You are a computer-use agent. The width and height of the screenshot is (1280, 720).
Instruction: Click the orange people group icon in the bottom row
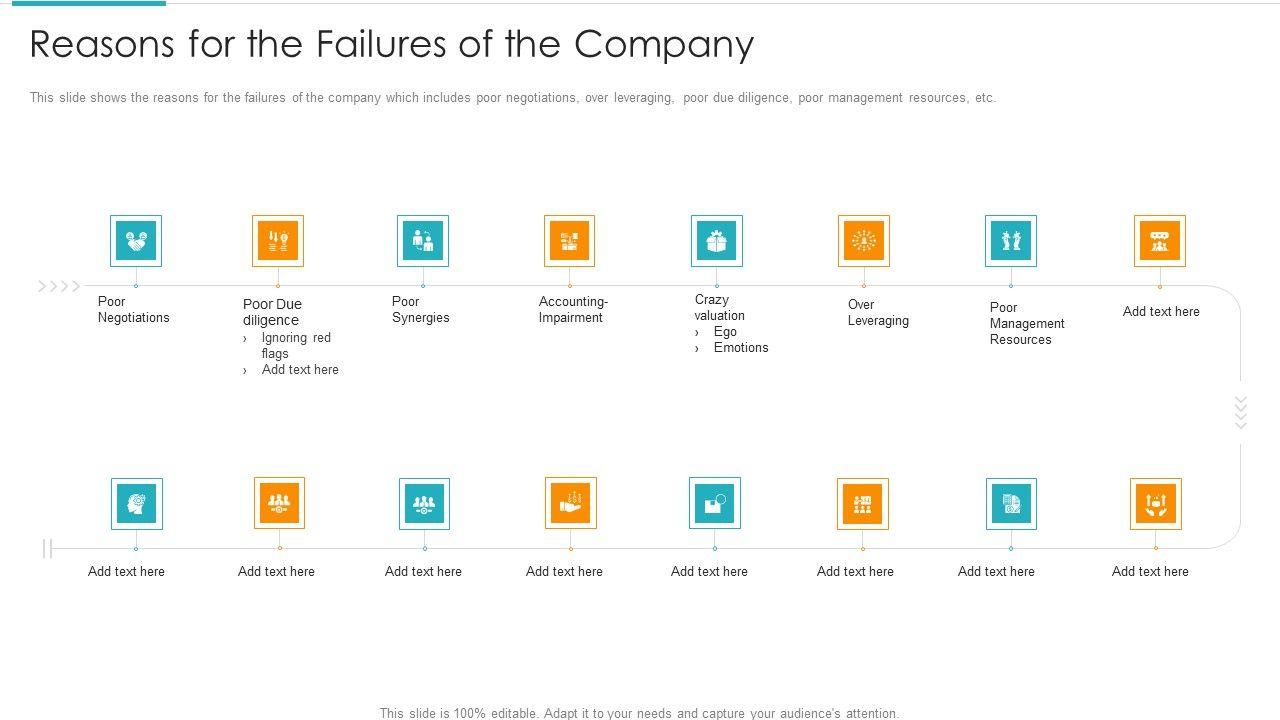279,503
